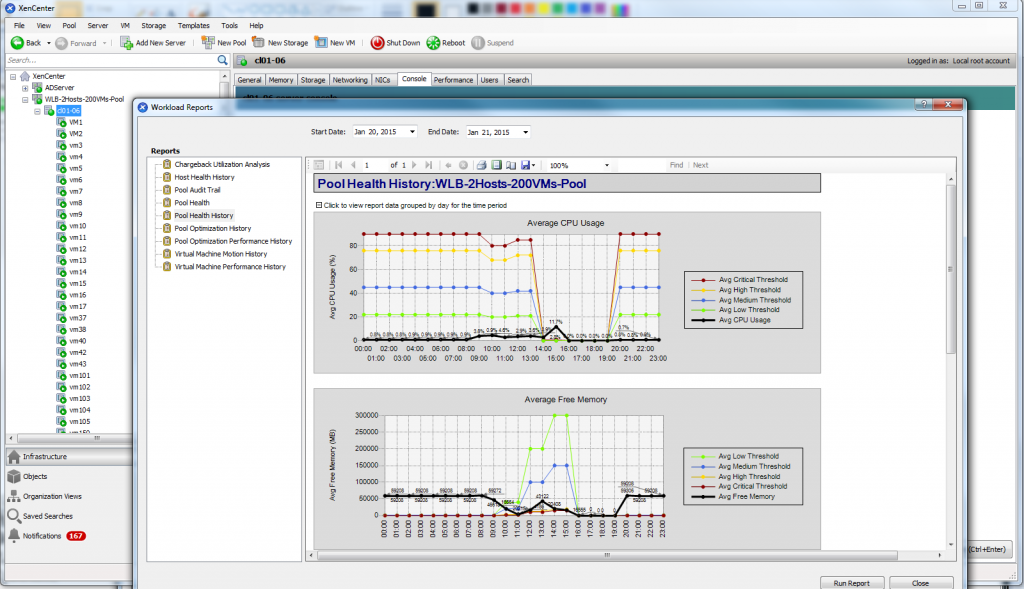Click the New Storage icon

pos(259,43)
